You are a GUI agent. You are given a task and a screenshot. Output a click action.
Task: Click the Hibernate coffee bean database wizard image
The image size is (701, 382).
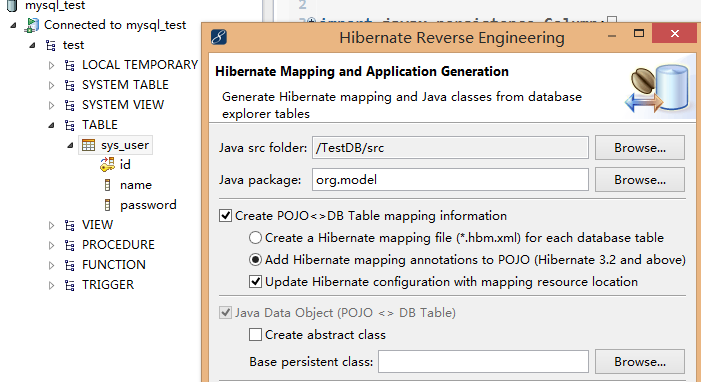(x=658, y=89)
